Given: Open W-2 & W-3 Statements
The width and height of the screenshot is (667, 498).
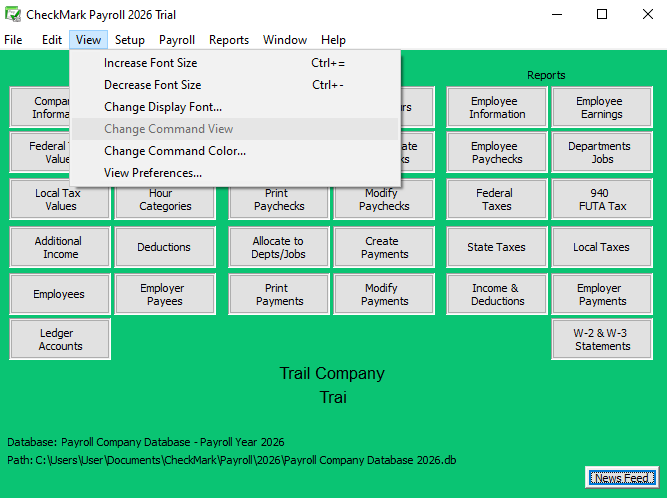Looking at the screenshot, I should (x=602, y=339).
